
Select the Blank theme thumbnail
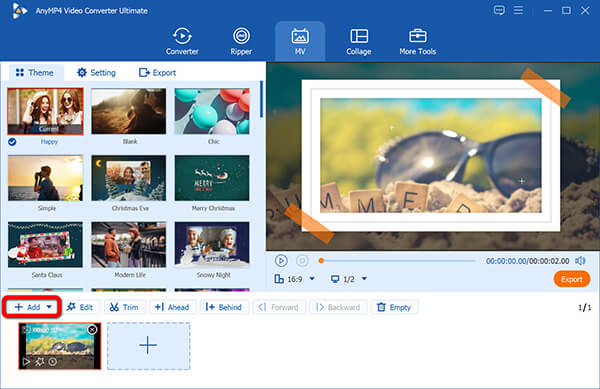click(x=129, y=111)
